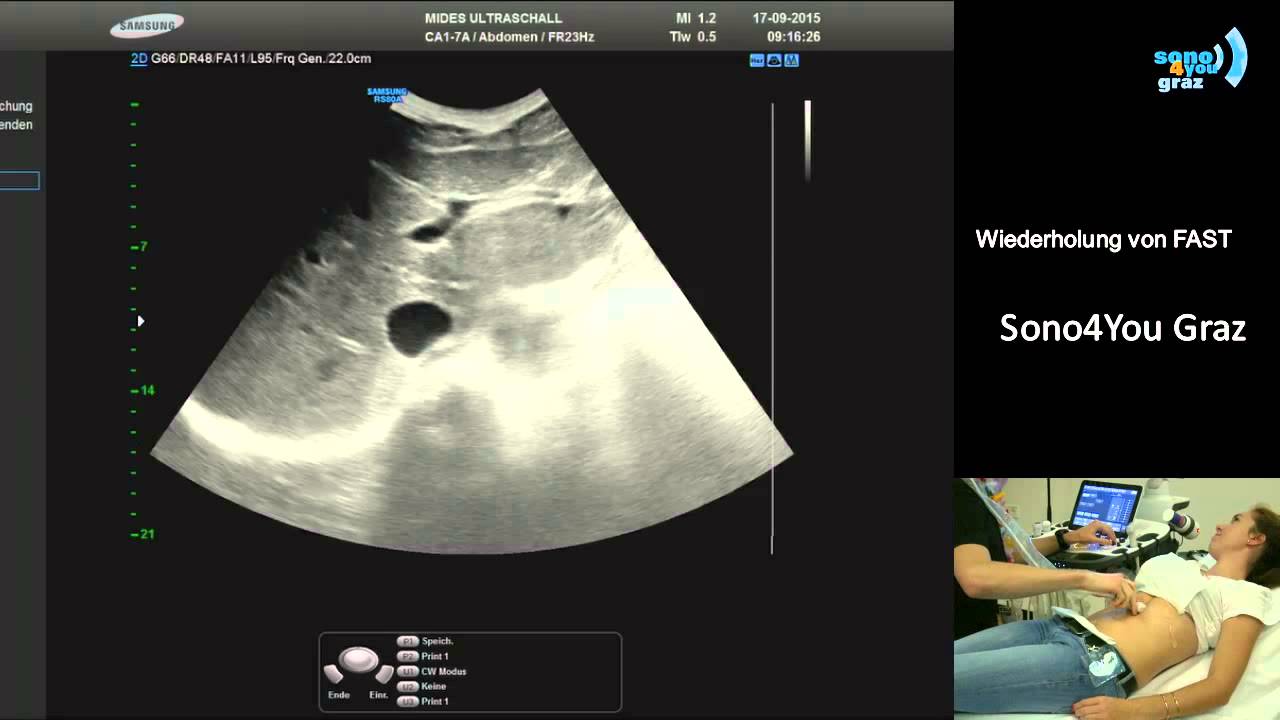Click the depth marker 14
1280x720 pixels.
point(143,390)
